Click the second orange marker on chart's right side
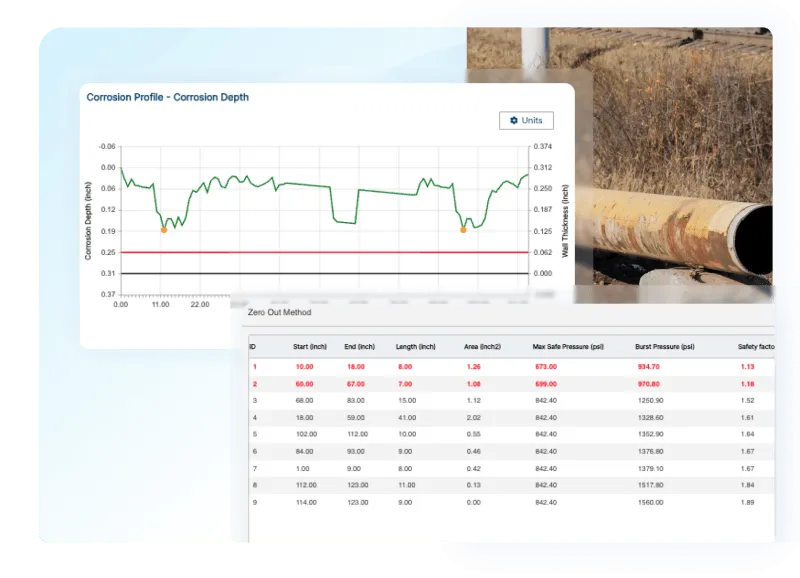The height and width of the screenshot is (578, 800). point(463,230)
